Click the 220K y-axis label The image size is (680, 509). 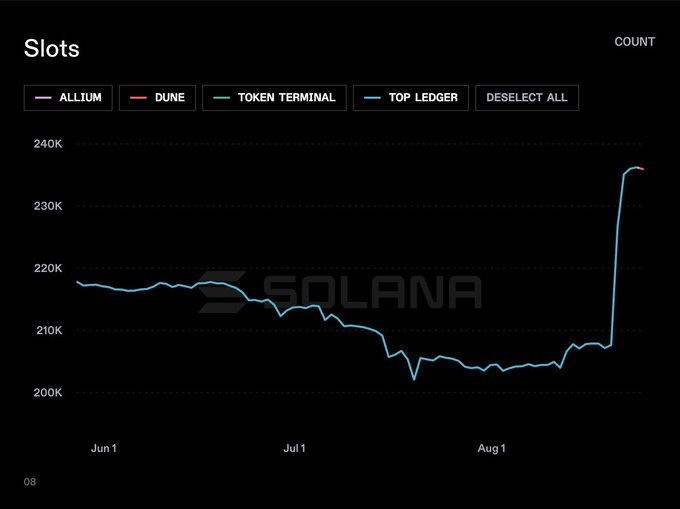click(48, 268)
